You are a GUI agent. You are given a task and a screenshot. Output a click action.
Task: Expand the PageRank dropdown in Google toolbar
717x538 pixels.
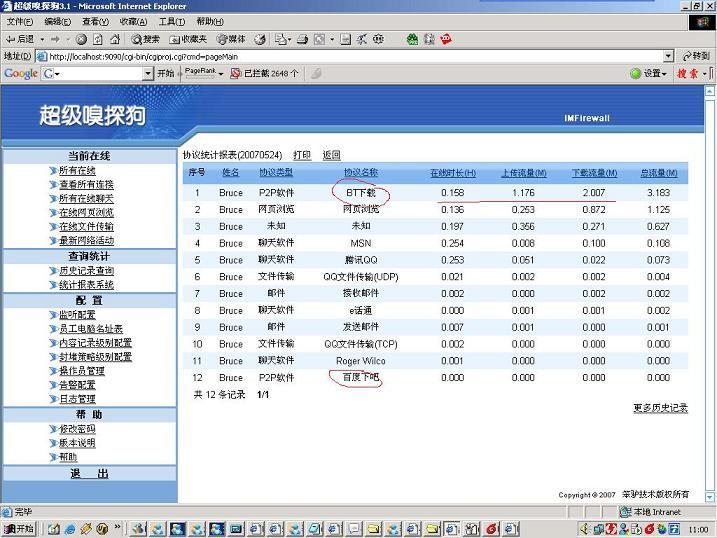tap(204, 73)
